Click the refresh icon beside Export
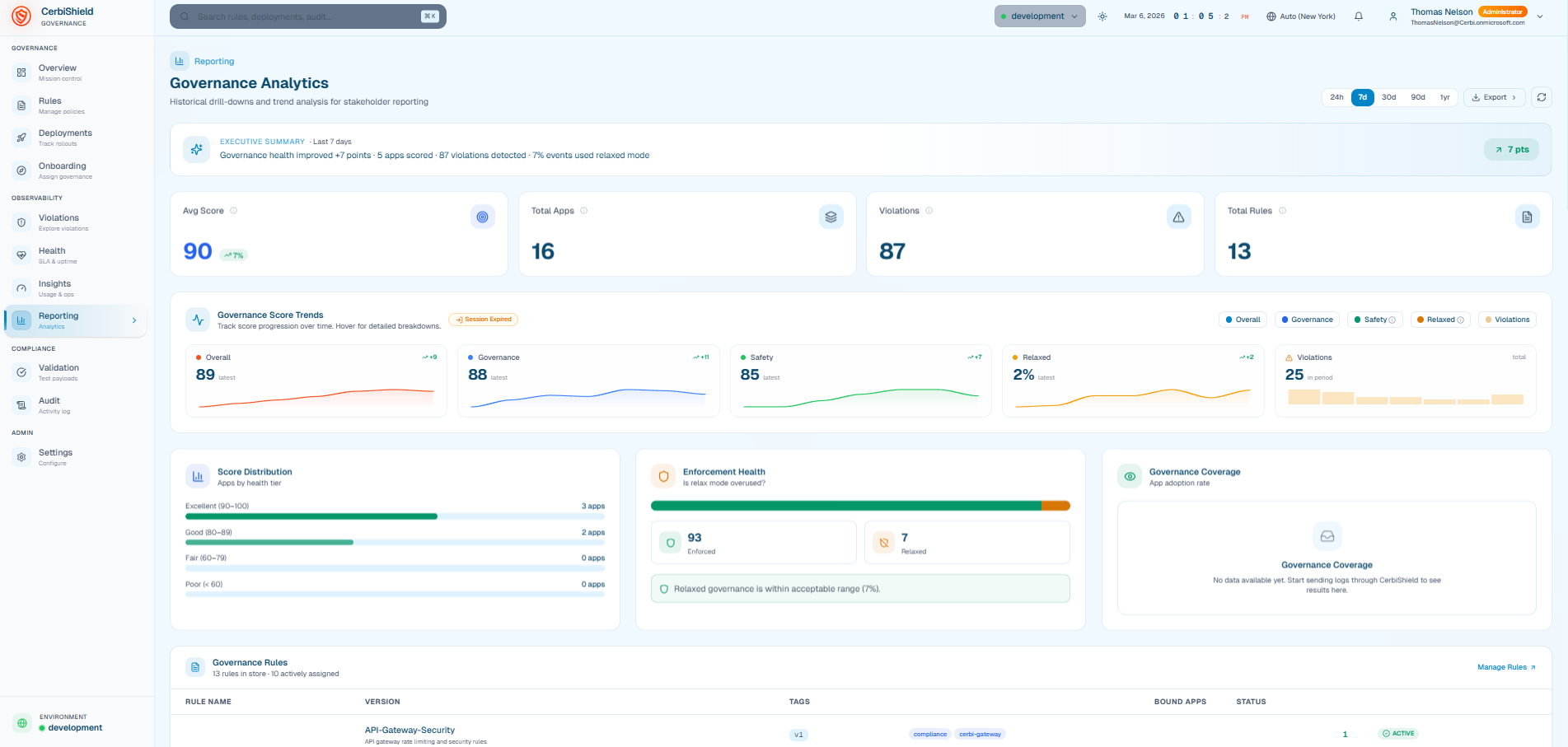This screenshot has width=1568, height=747. [1541, 97]
